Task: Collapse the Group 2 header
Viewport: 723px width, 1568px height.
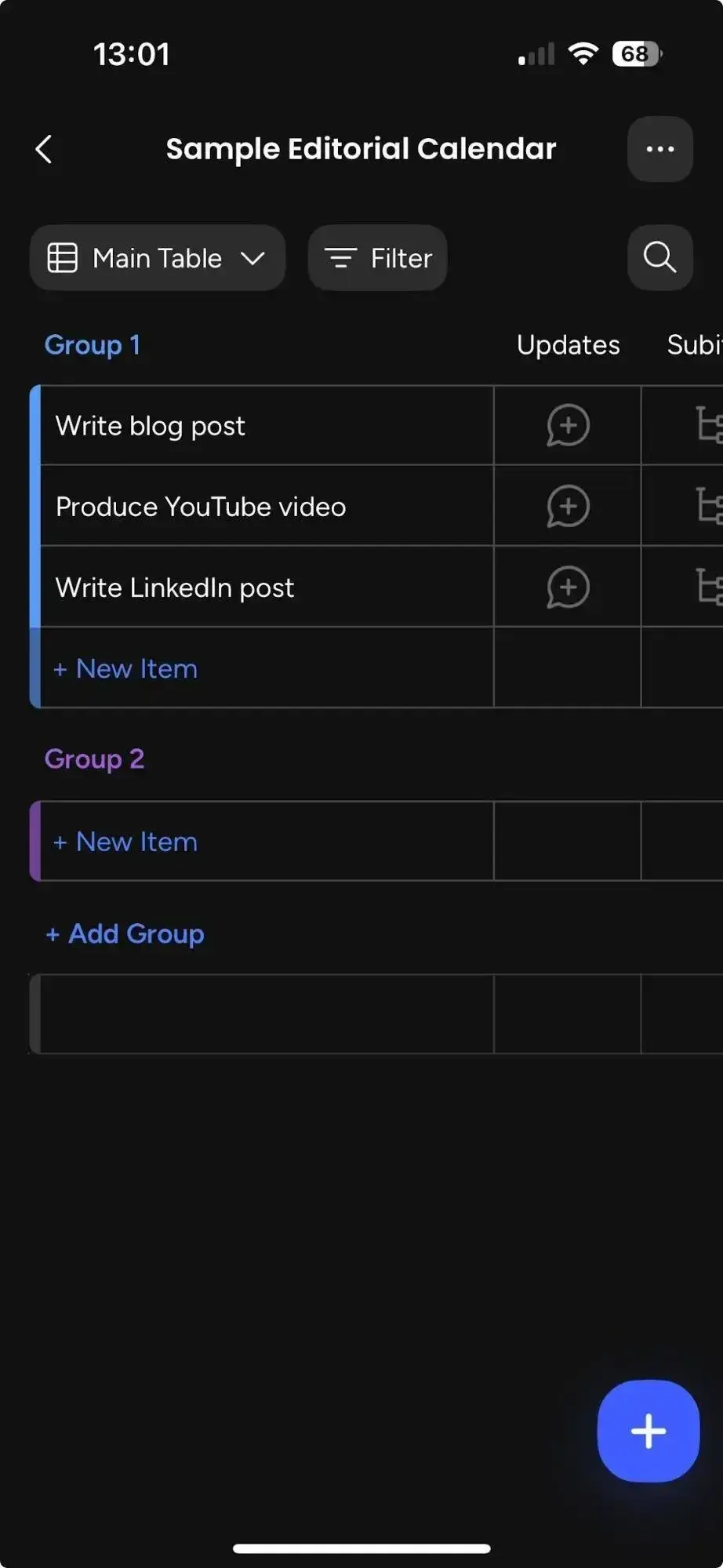Action: (x=94, y=759)
